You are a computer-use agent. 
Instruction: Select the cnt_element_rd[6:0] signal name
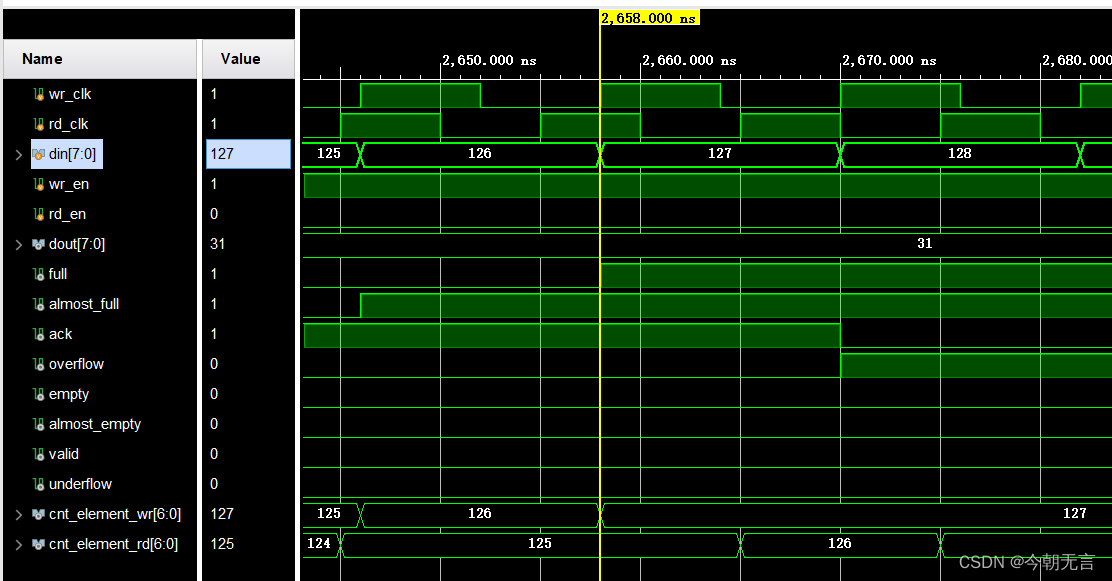tap(113, 544)
